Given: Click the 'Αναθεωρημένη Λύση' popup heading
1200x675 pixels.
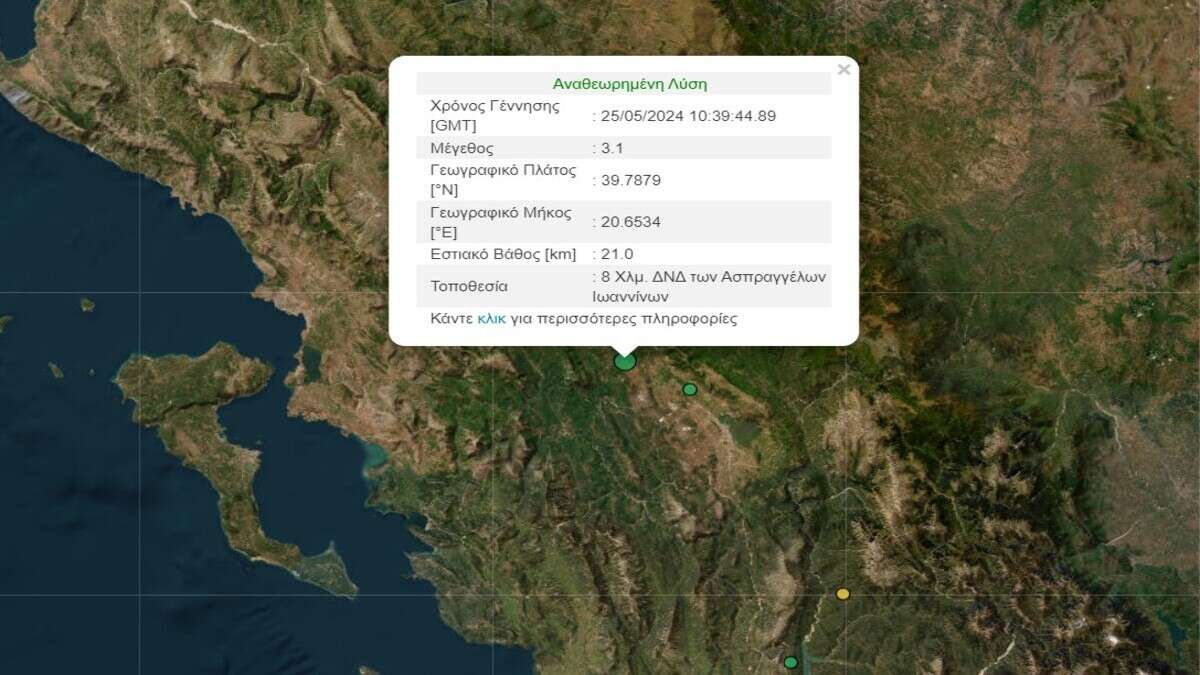Looking at the screenshot, I should pyautogui.click(x=629, y=84).
